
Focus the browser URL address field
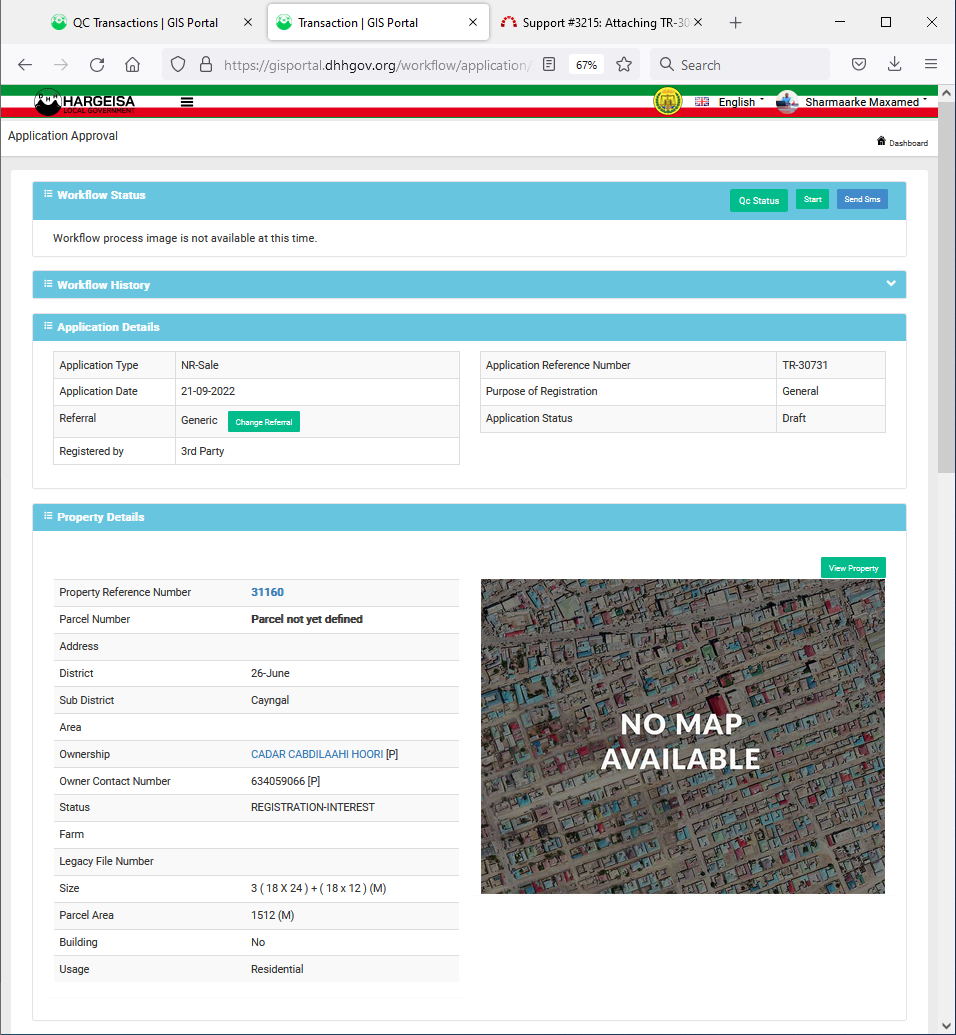pyautogui.click(x=376, y=65)
